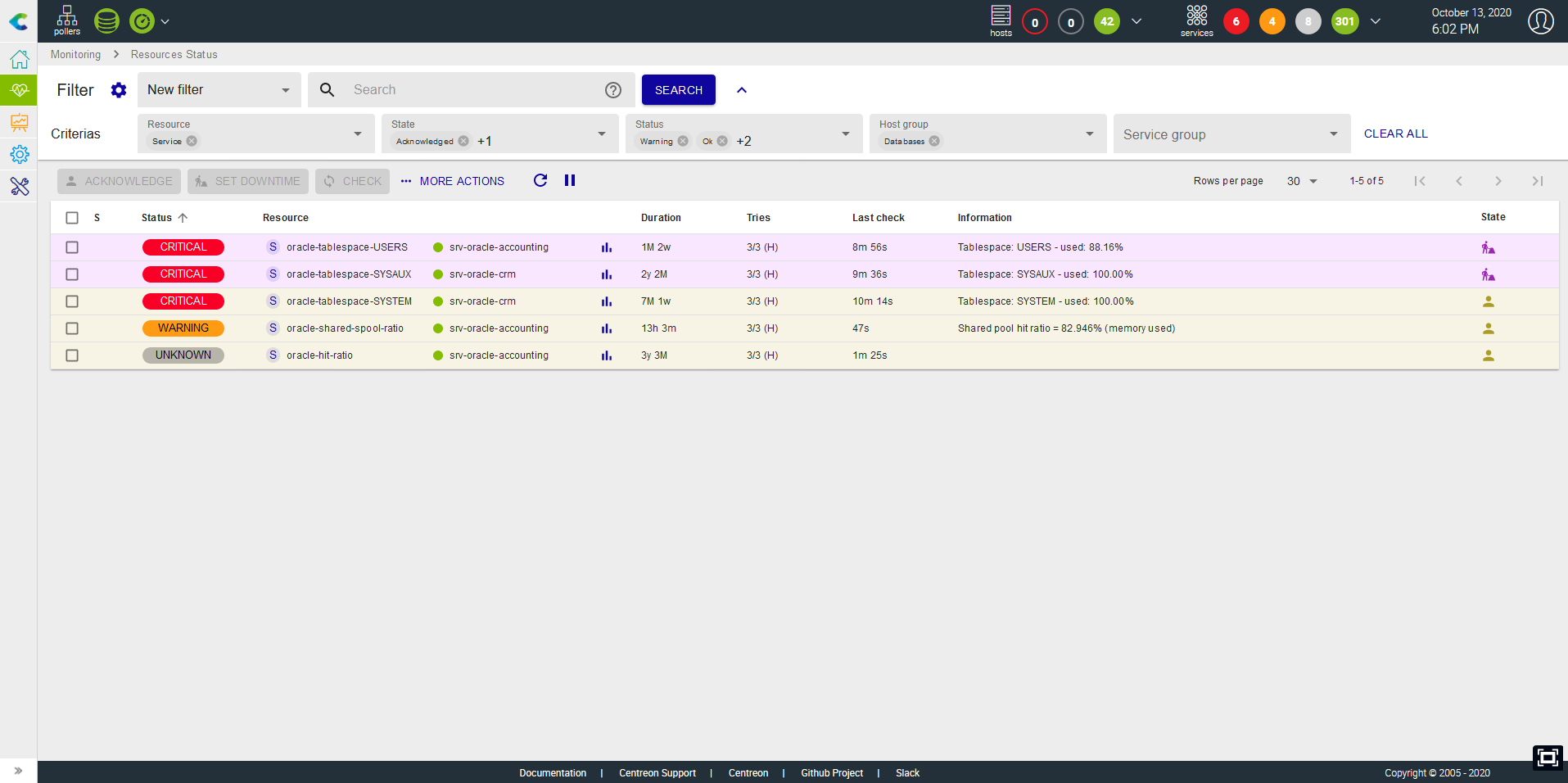Select the oracle-tablespace-SYSAUX row checkbox
The width and height of the screenshot is (1568, 783).
[72, 274]
